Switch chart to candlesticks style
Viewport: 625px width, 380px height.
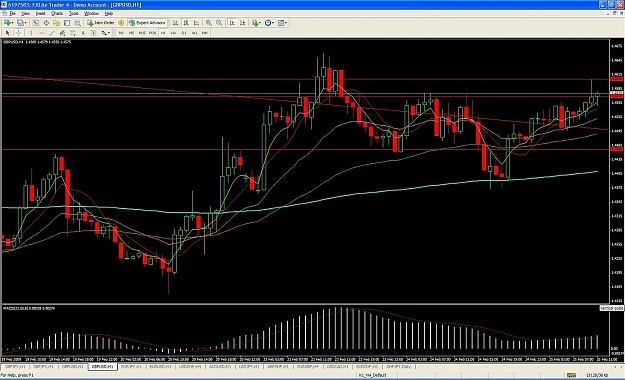[x=186, y=23]
